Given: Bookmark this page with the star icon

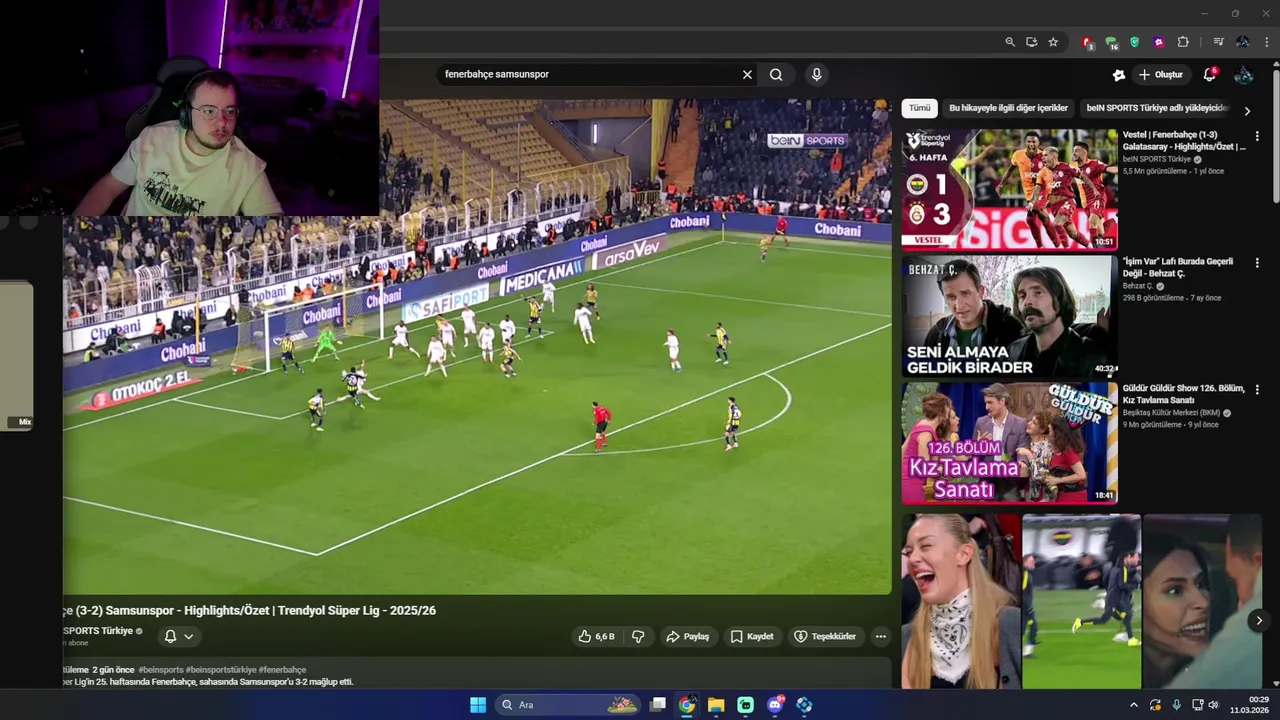Looking at the screenshot, I should coord(1053,42).
